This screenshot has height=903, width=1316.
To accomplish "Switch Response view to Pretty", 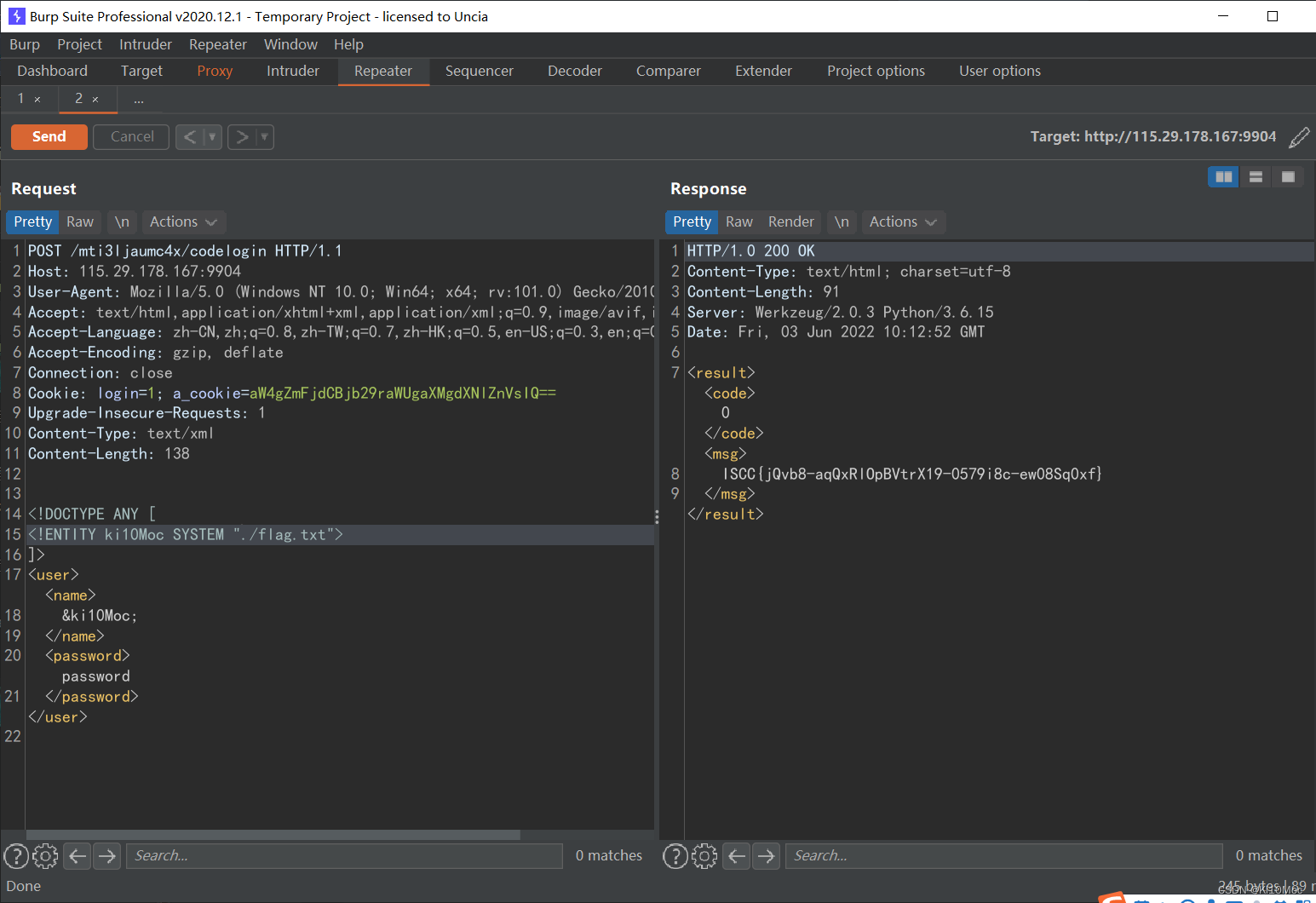I will pyautogui.click(x=692, y=222).
